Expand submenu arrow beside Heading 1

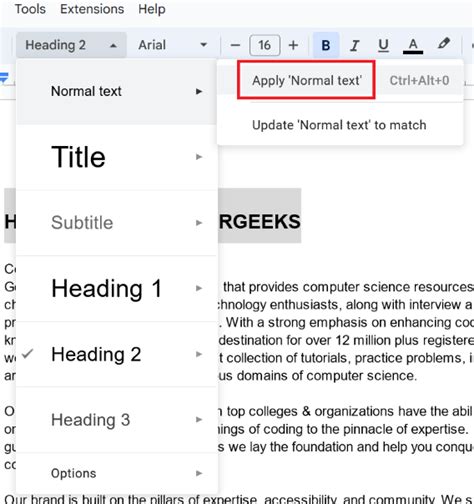[199, 288]
